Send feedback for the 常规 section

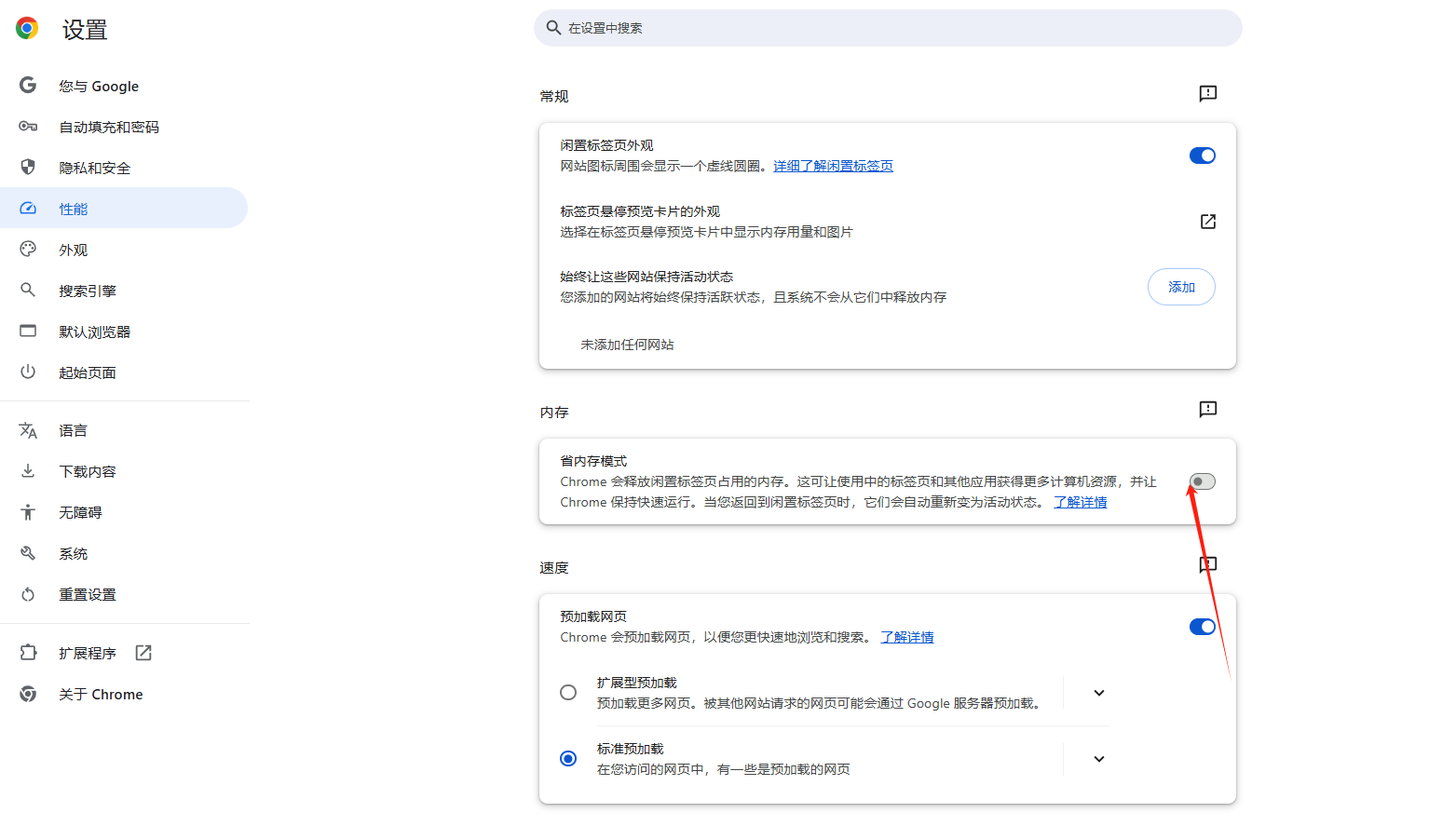click(1208, 94)
